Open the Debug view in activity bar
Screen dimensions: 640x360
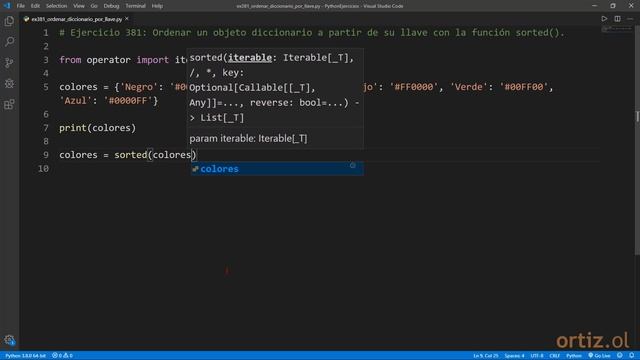pos(9,83)
